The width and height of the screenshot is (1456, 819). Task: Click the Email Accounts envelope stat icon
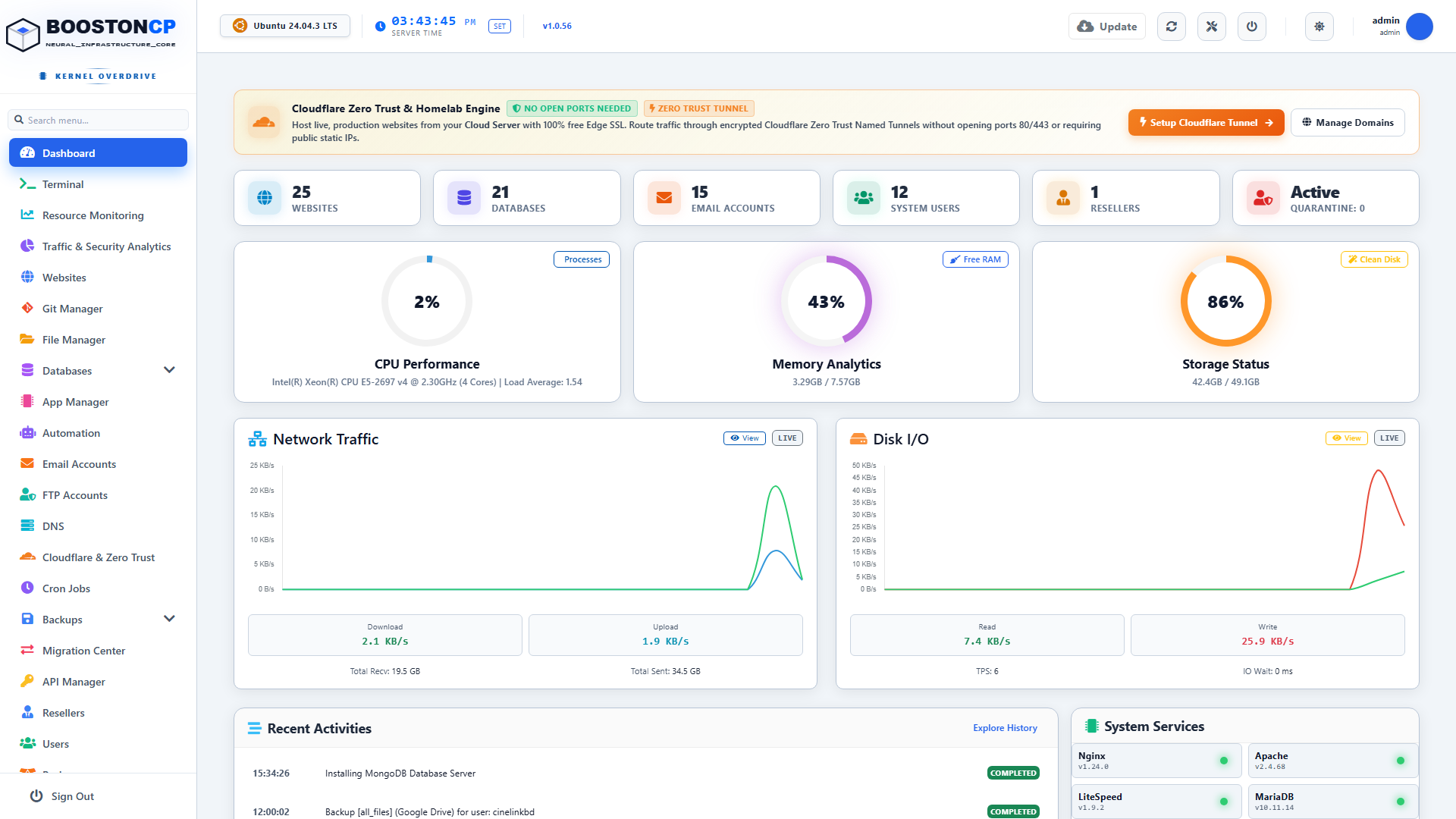click(x=664, y=198)
